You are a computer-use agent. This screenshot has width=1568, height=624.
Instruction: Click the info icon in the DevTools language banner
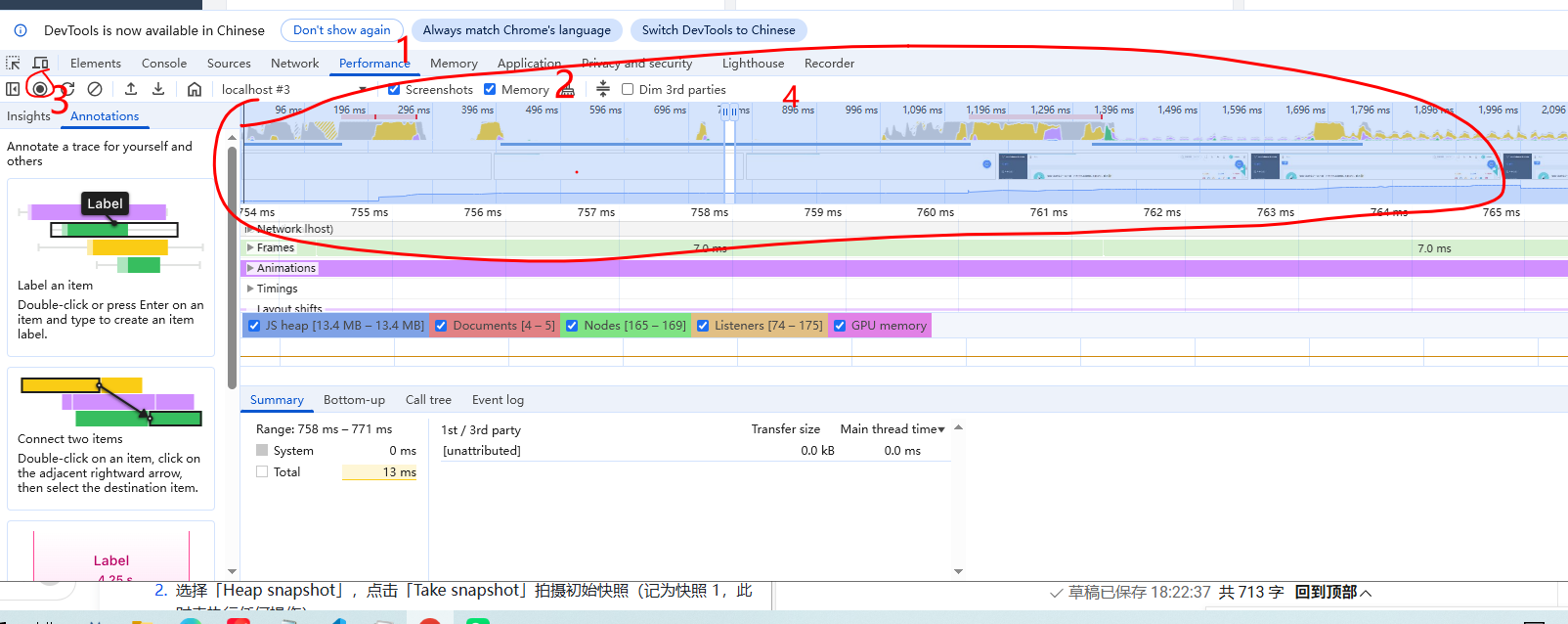click(x=21, y=30)
